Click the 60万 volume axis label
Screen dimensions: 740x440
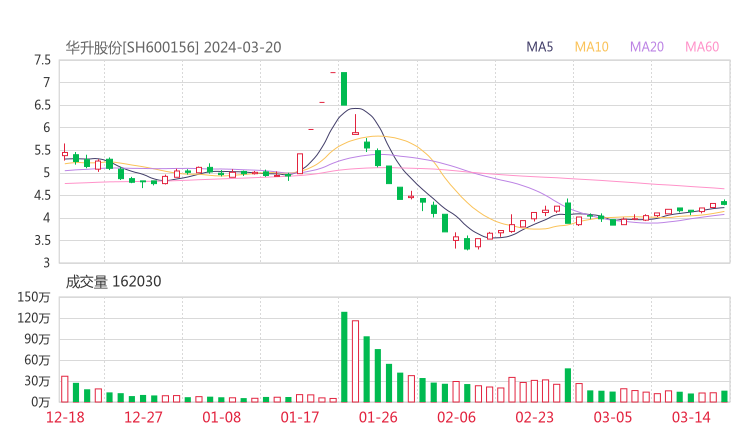coord(37,360)
